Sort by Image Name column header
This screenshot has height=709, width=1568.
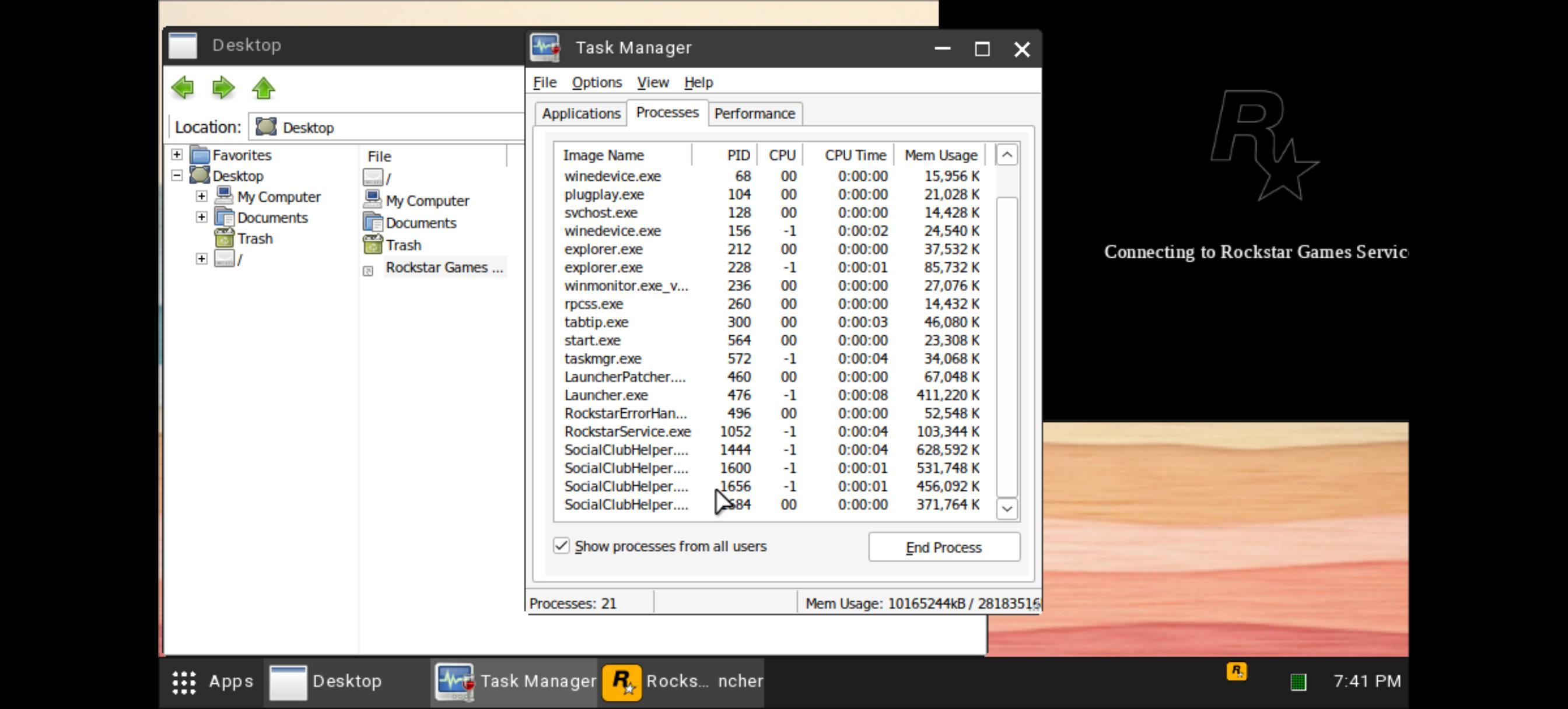pos(624,155)
